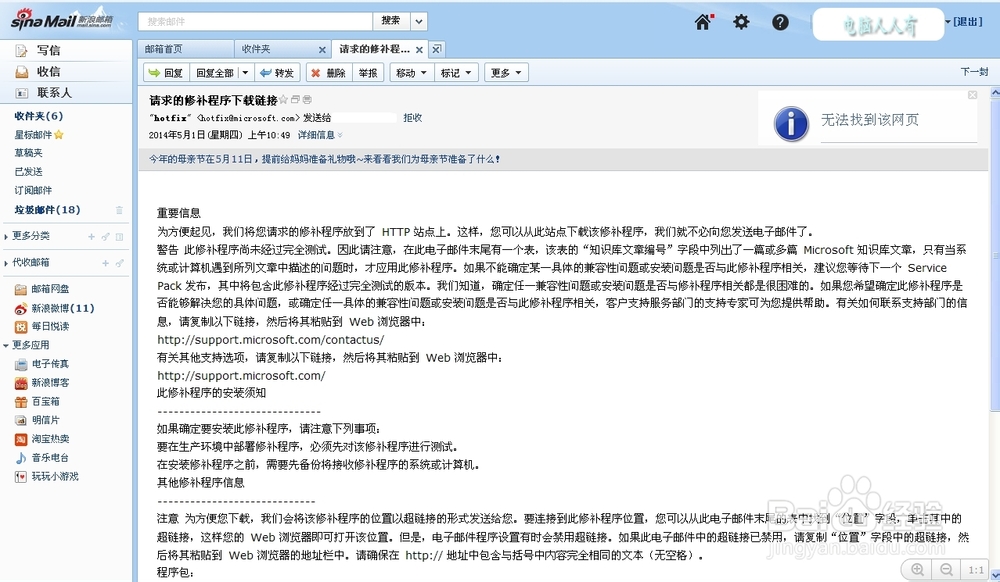Open settings with the gear icon
Screen dimensions: 1000x582
coord(741,22)
